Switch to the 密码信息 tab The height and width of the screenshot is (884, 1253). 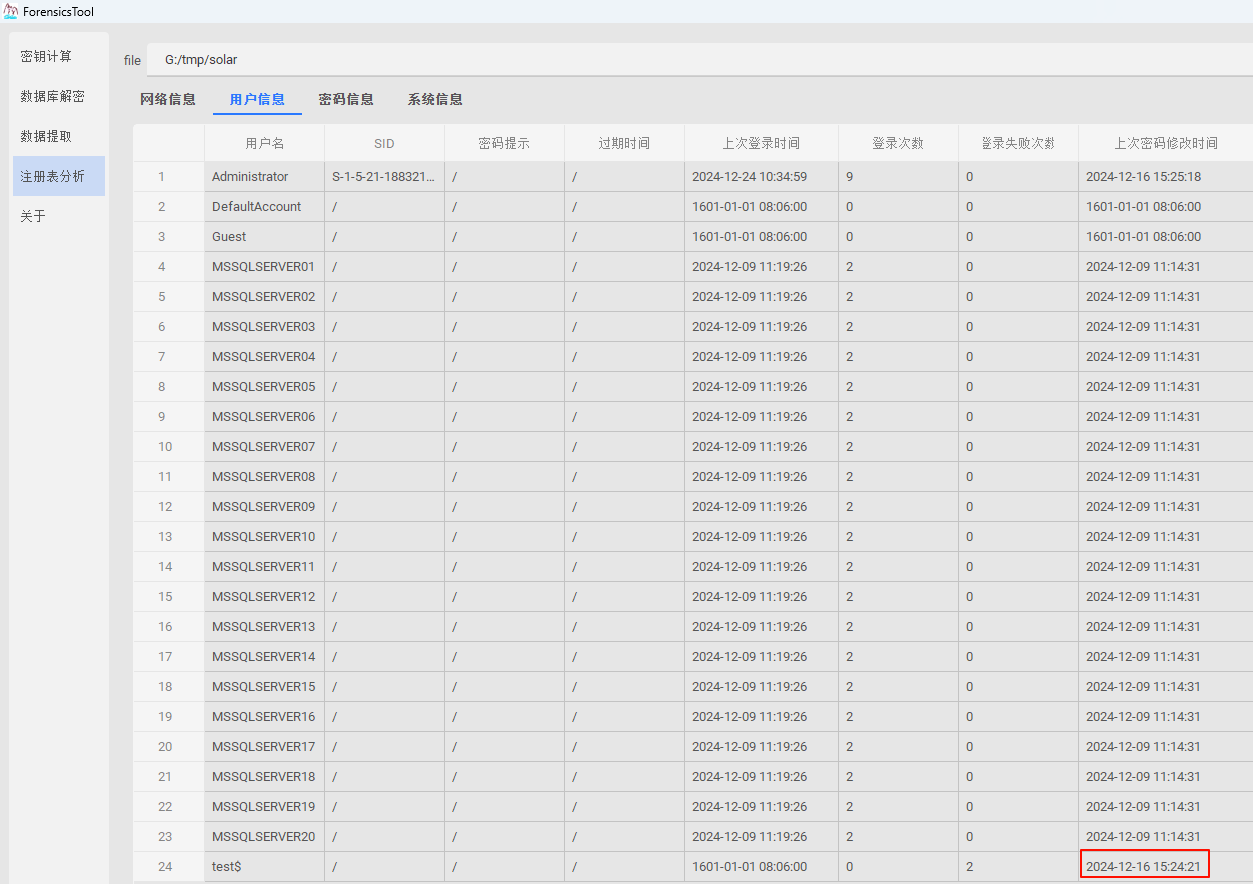click(346, 99)
